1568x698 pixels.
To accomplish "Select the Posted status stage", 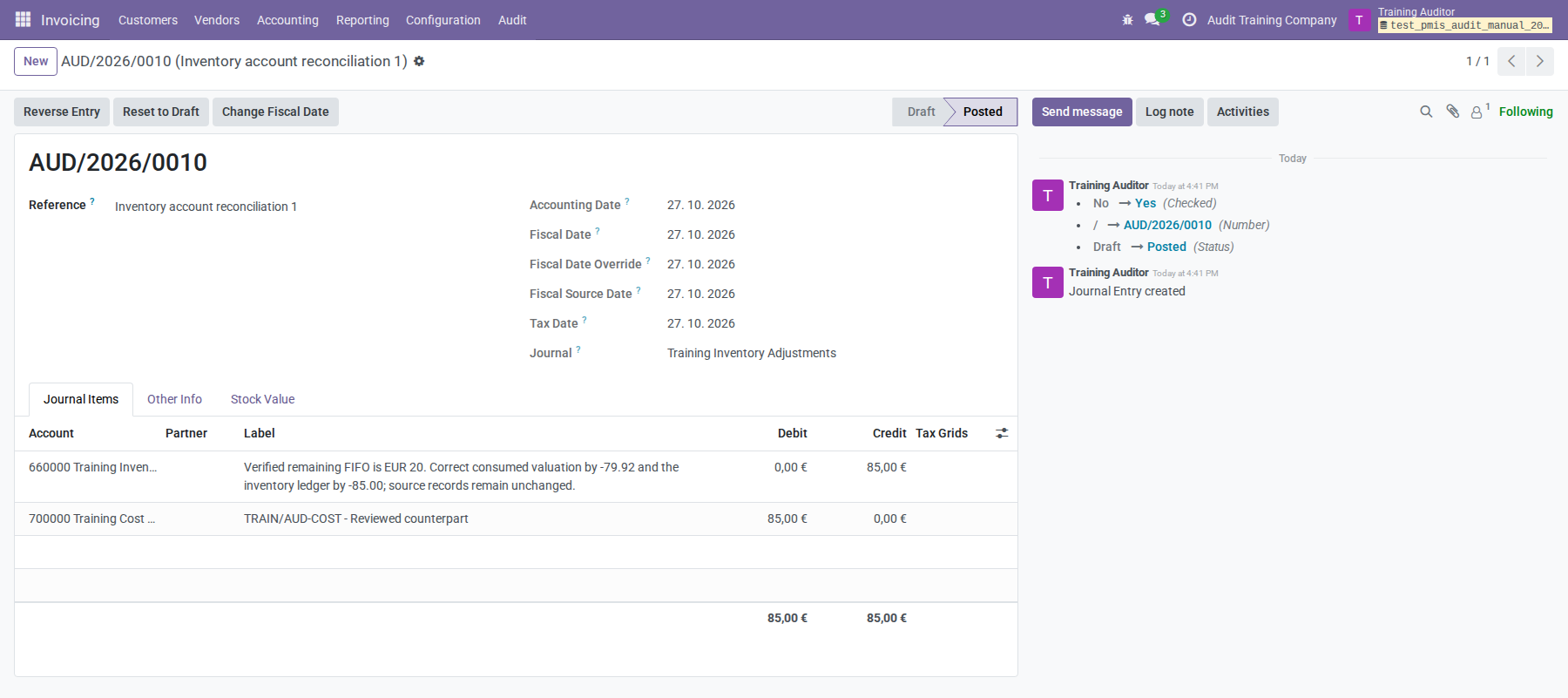I will pos(983,112).
